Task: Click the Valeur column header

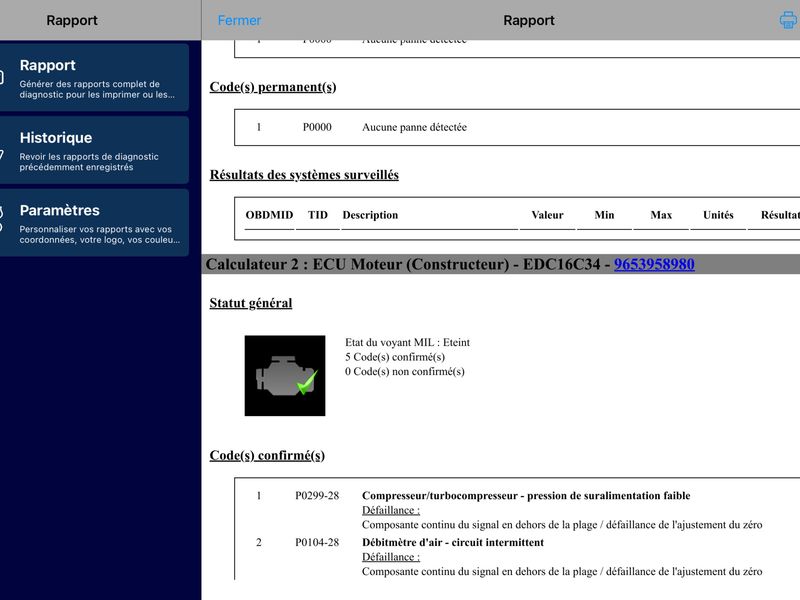Action: (x=547, y=215)
